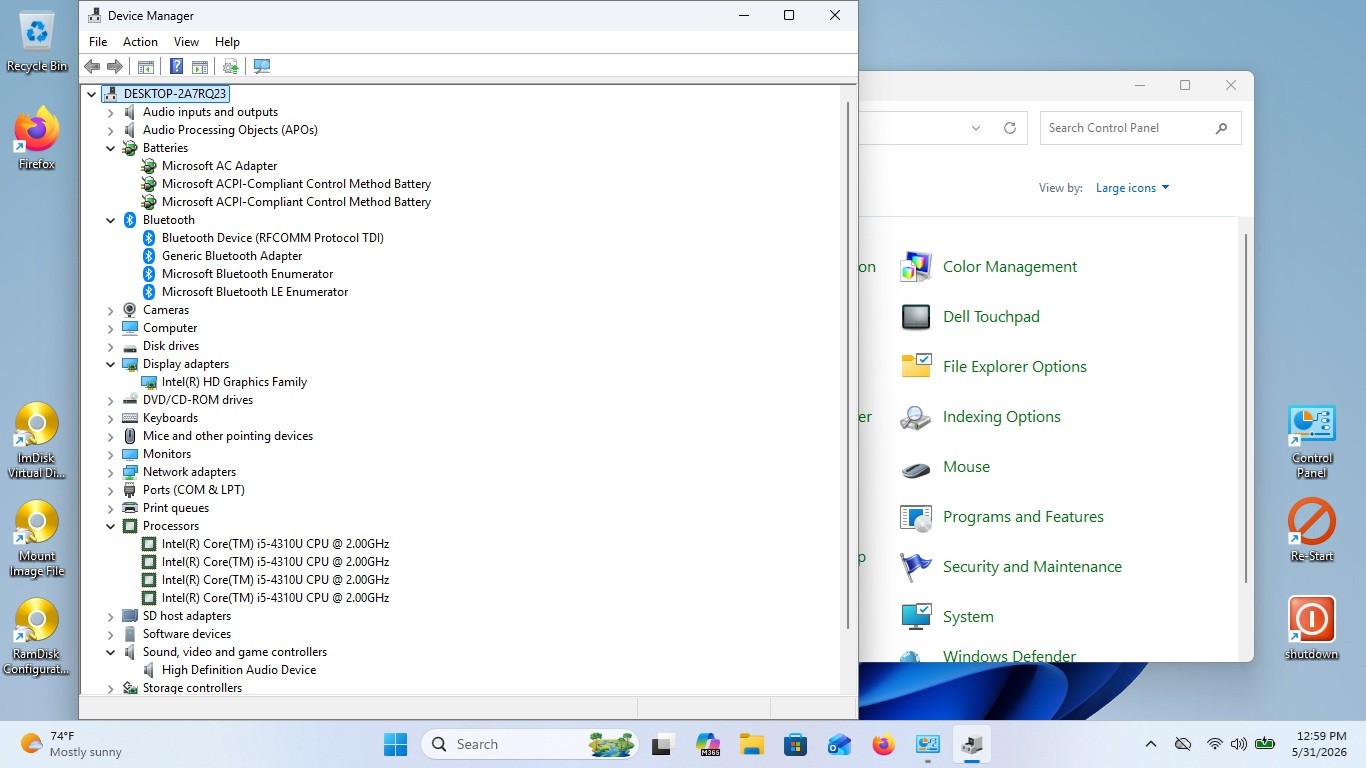
Task: Select Microsoft AC Adapter
Action: click(x=219, y=166)
